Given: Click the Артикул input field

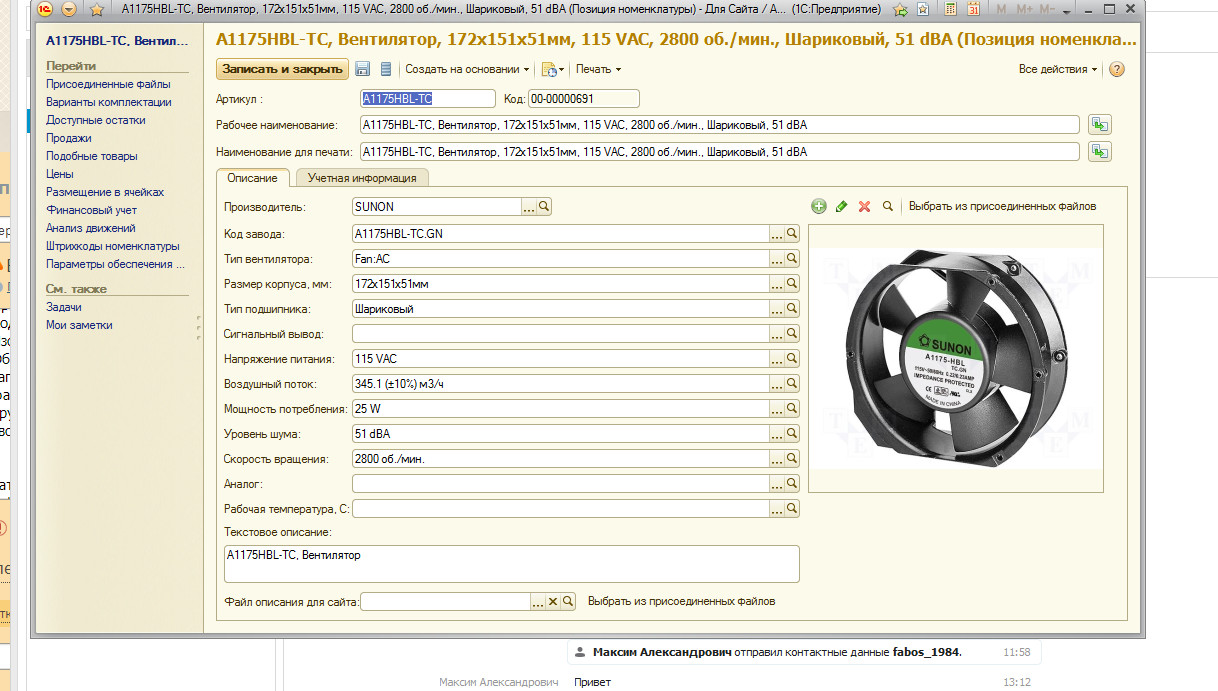Looking at the screenshot, I should point(427,98).
